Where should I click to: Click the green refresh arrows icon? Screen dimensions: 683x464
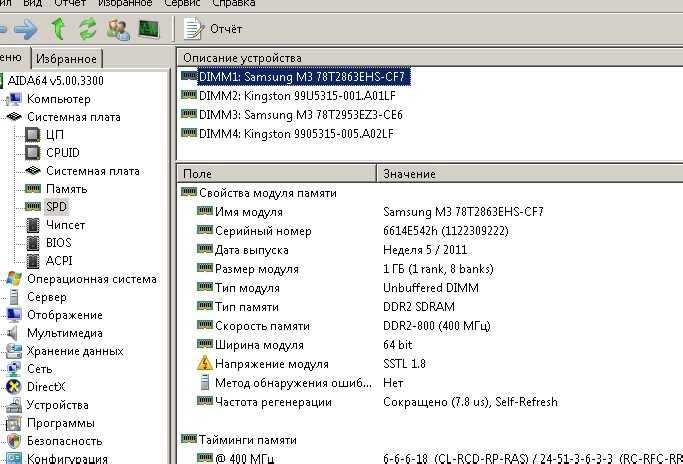click(88, 29)
